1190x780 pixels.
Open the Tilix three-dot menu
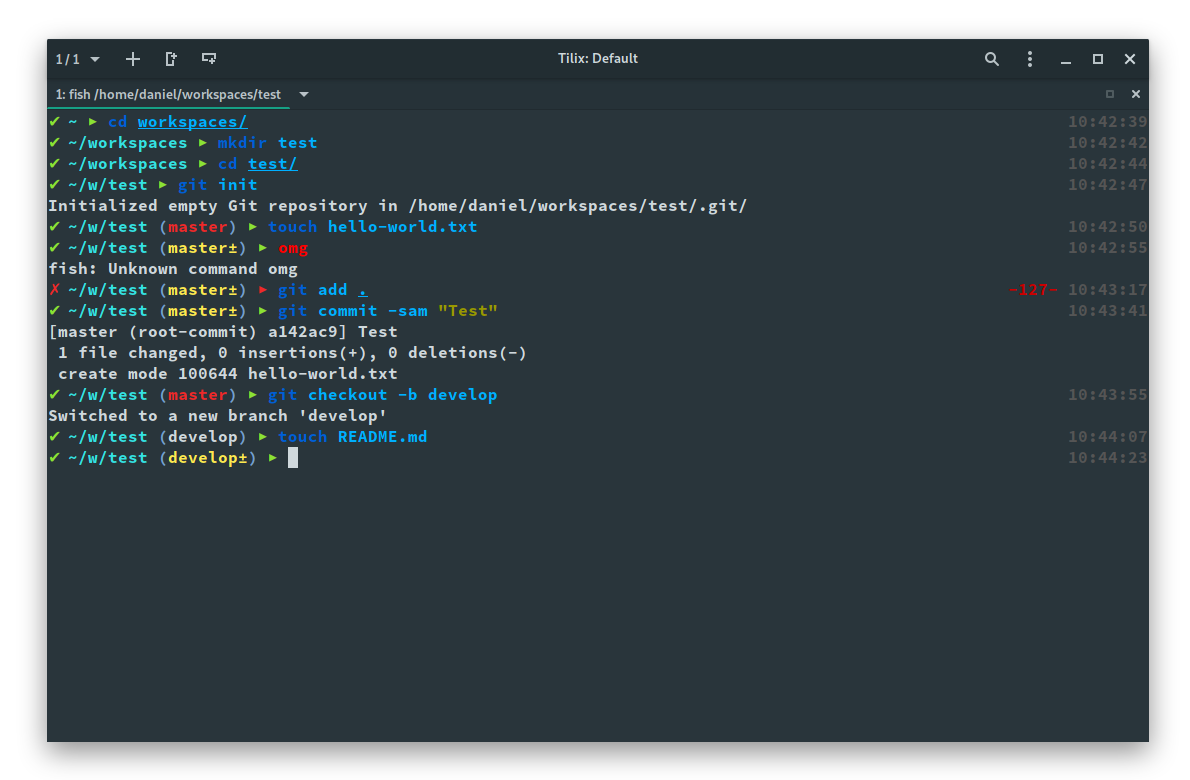tap(1030, 59)
